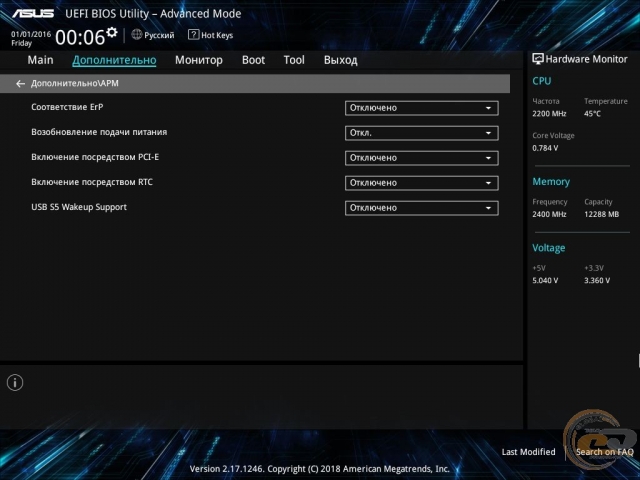Click the 45°C temperature value
The image size is (640, 480).
coord(592,114)
